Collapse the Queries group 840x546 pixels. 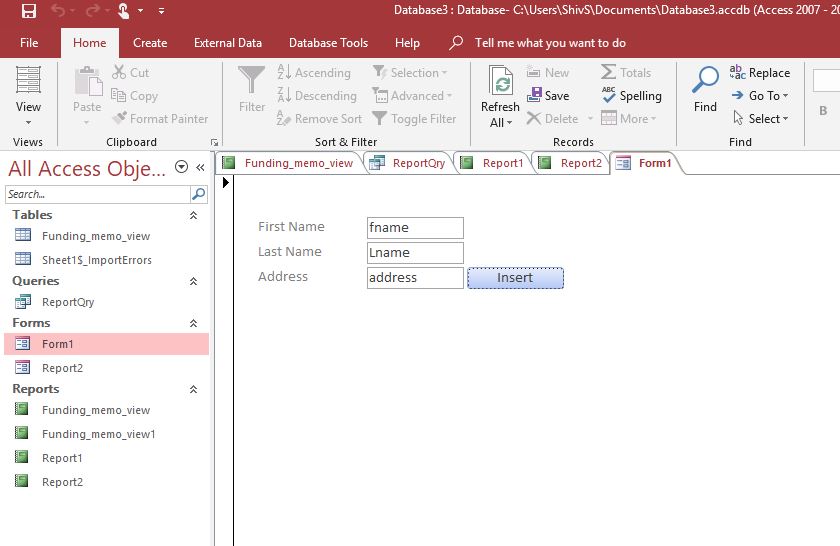(193, 281)
